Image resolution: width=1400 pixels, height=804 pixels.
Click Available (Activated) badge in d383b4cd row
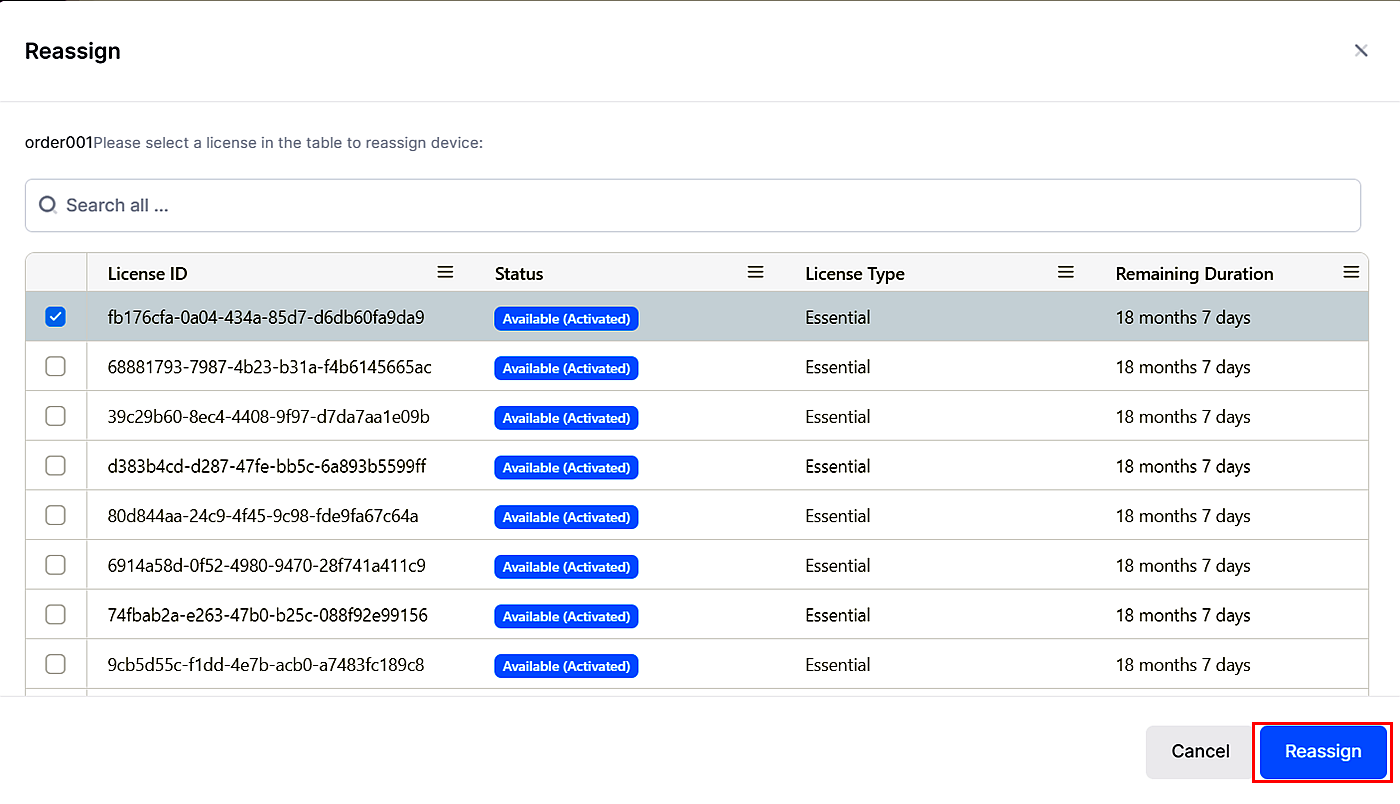pos(566,467)
